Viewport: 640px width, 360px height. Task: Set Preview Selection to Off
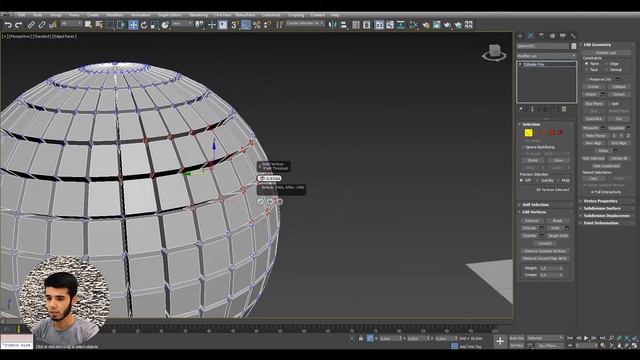pos(521,180)
